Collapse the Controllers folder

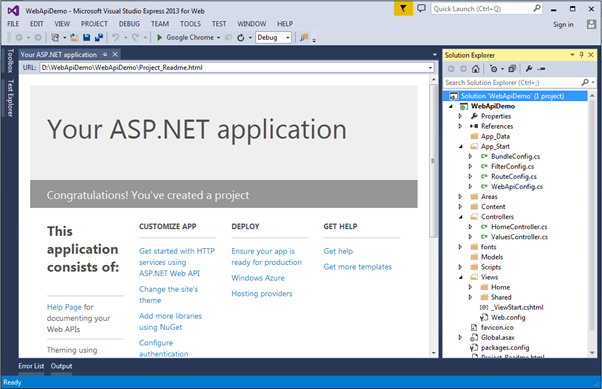(460, 217)
